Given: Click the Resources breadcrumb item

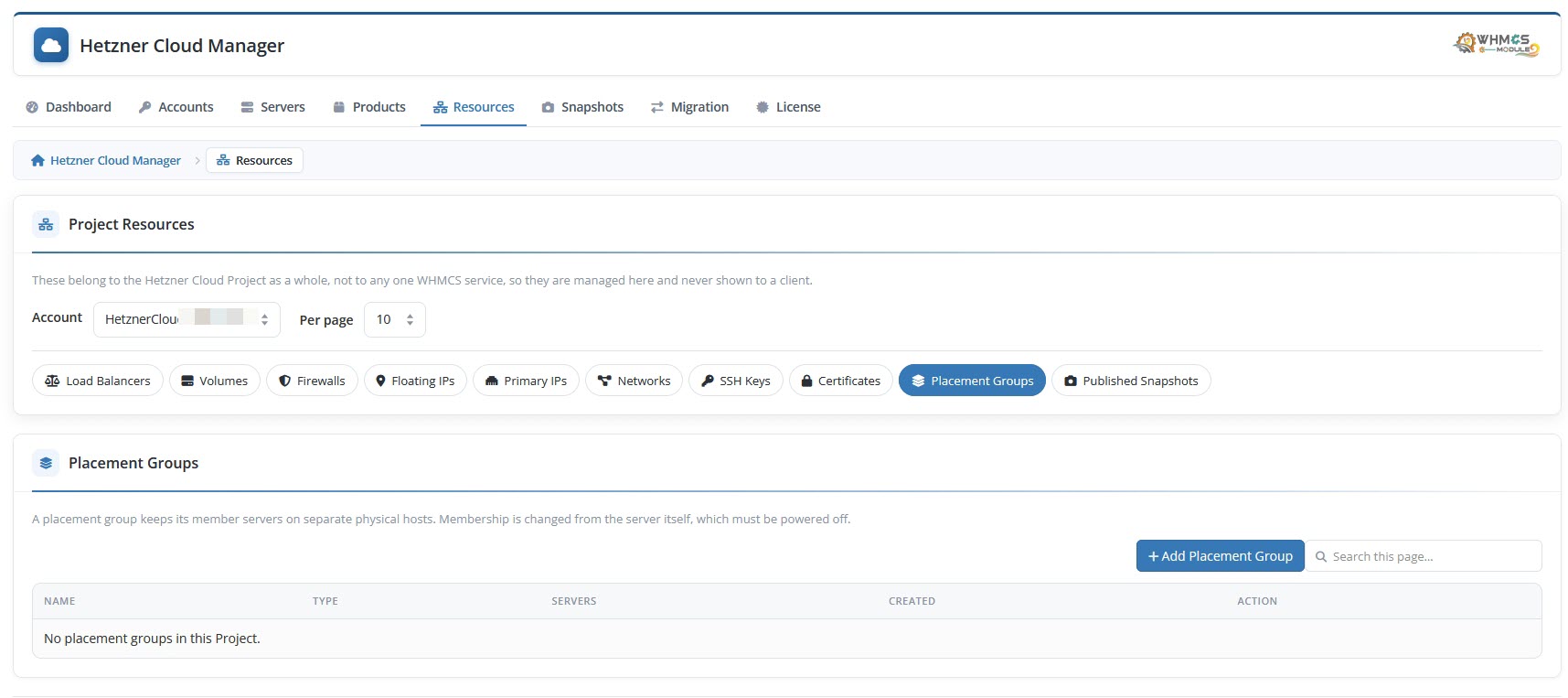Looking at the screenshot, I should 255,160.
